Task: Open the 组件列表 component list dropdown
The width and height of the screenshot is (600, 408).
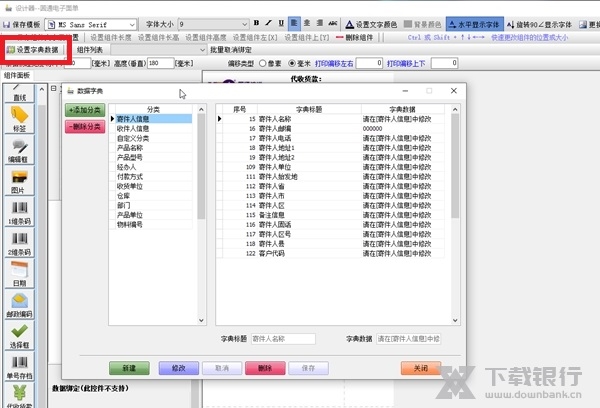Action: click(202, 50)
